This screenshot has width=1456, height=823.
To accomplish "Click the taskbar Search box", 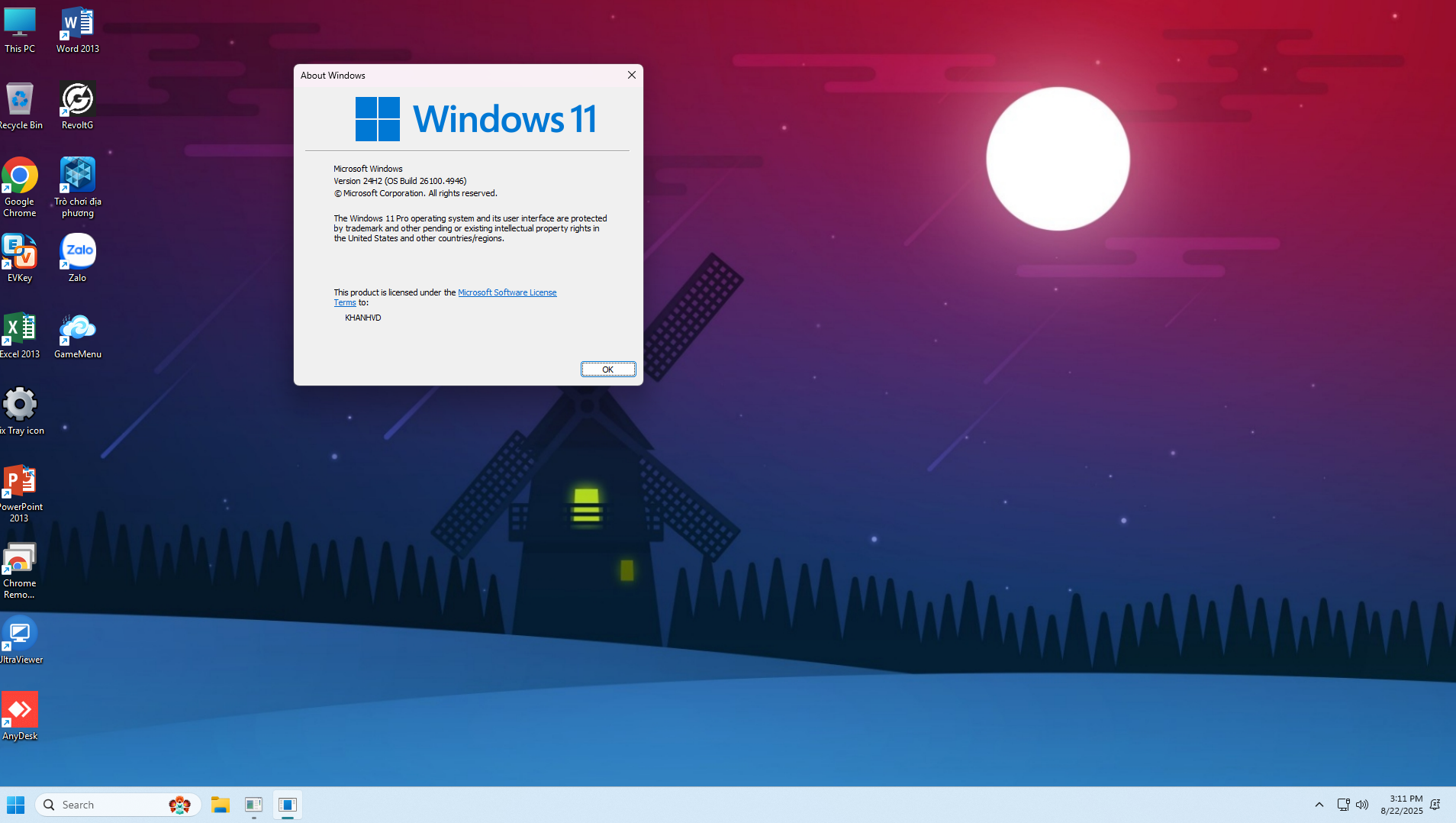I will (x=118, y=805).
